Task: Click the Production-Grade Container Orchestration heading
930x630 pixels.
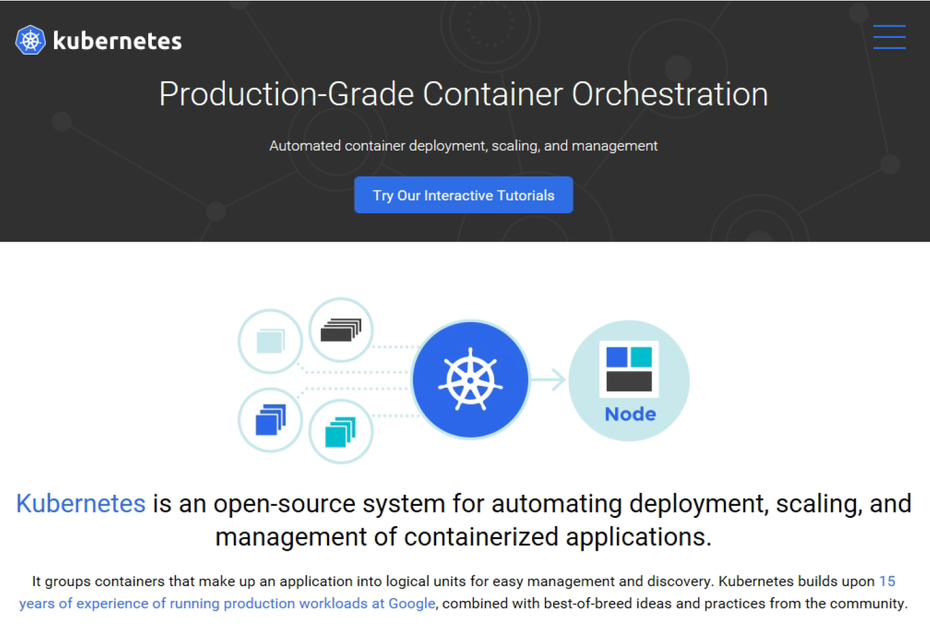Action: tap(463, 94)
